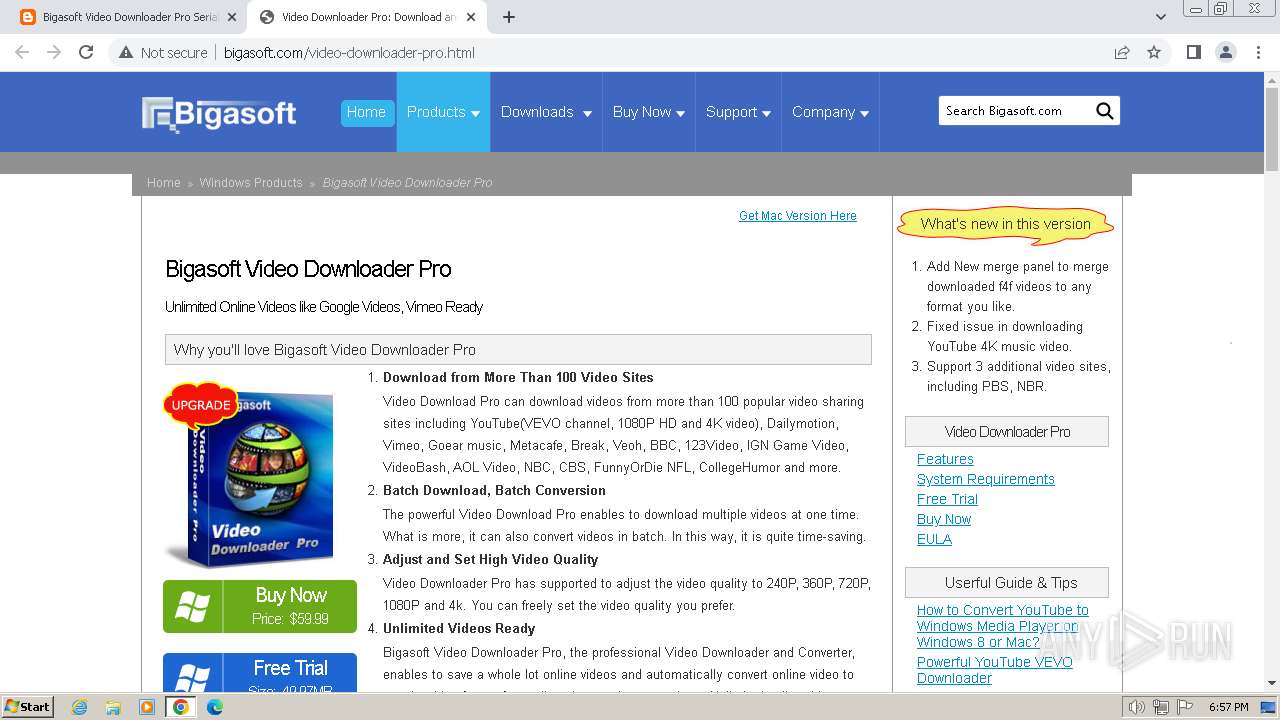Image resolution: width=1280 pixels, height=720 pixels.
Task: Click the Search Bigasoft.com input field
Action: (x=1016, y=111)
